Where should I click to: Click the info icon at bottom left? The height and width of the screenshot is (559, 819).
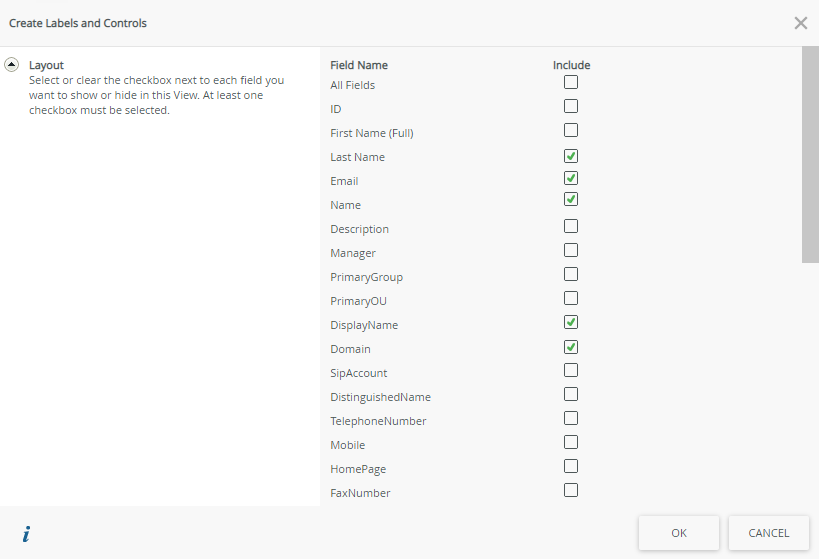tap(26, 534)
